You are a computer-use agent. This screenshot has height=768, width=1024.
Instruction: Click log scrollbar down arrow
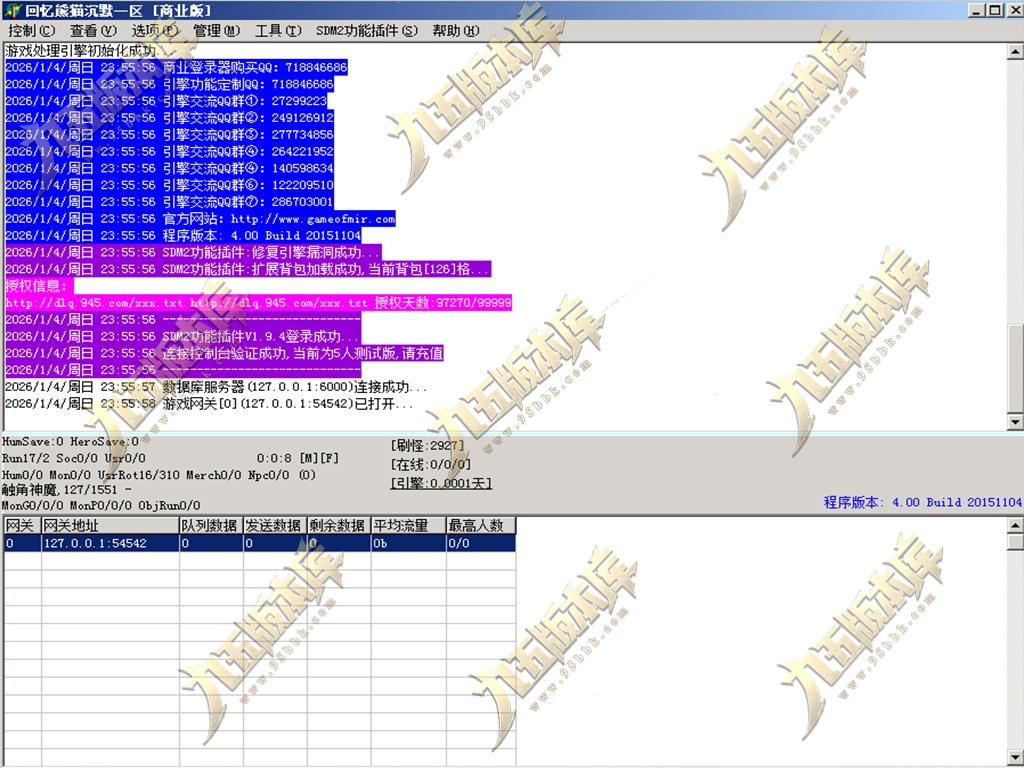pos(1016,422)
